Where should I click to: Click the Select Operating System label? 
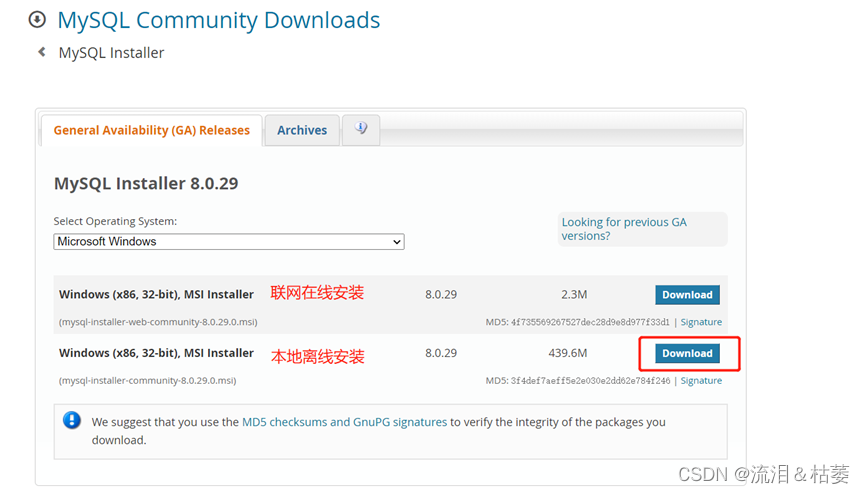point(115,221)
